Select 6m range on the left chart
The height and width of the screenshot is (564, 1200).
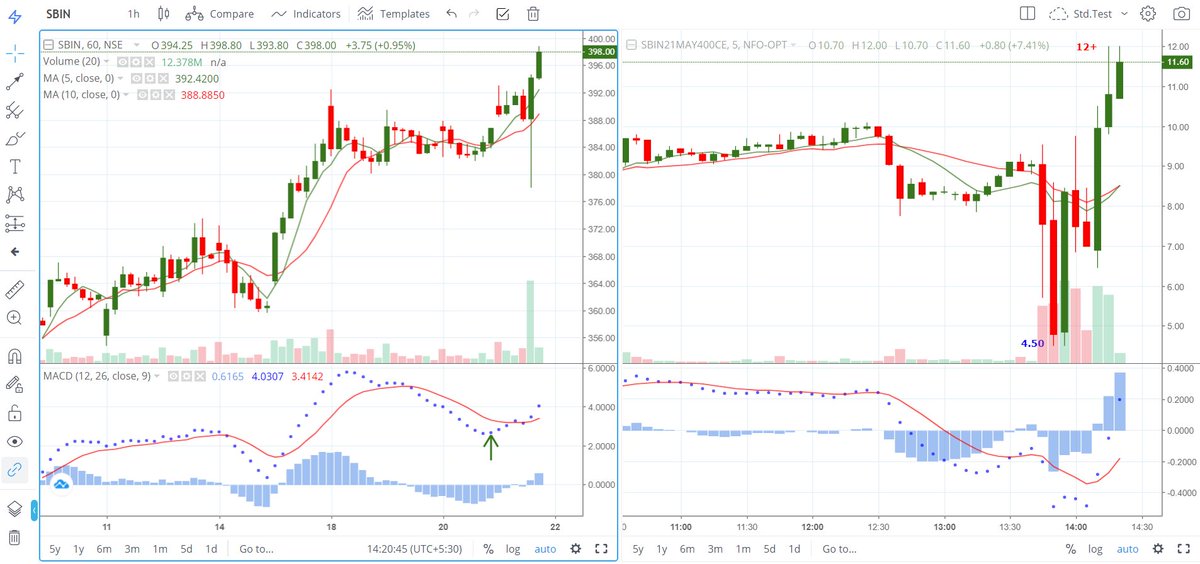(104, 548)
